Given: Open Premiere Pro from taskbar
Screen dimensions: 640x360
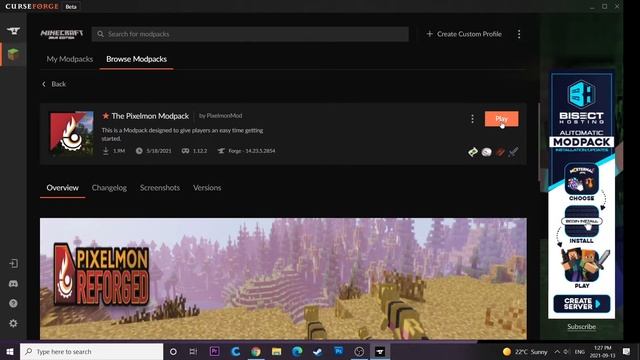Looking at the screenshot, I should coord(214,351).
